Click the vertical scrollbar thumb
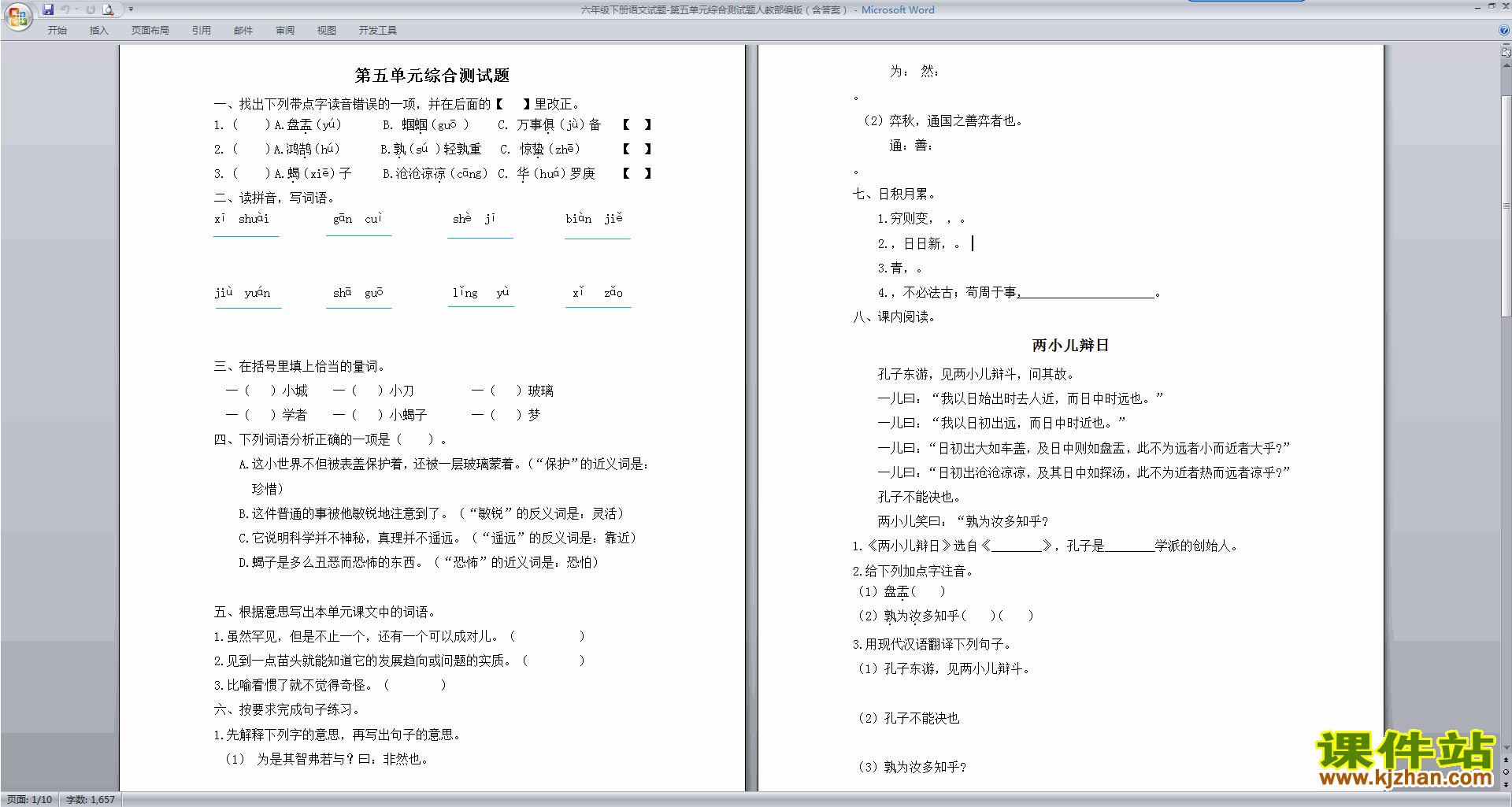This screenshot has height=807, width=1512. [x=1506, y=205]
